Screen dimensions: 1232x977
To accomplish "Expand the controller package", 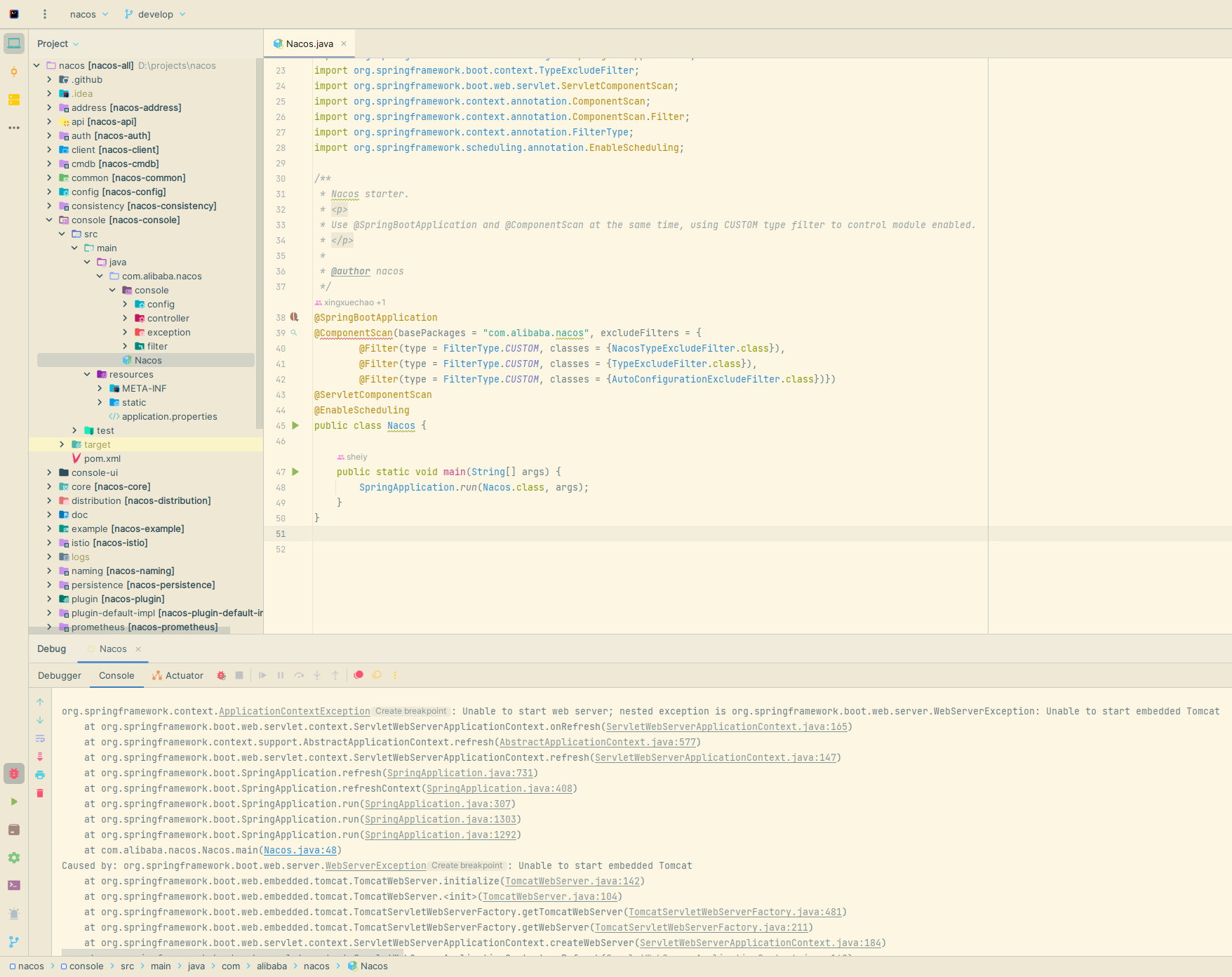I will pyautogui.click(x=125, y=318).
